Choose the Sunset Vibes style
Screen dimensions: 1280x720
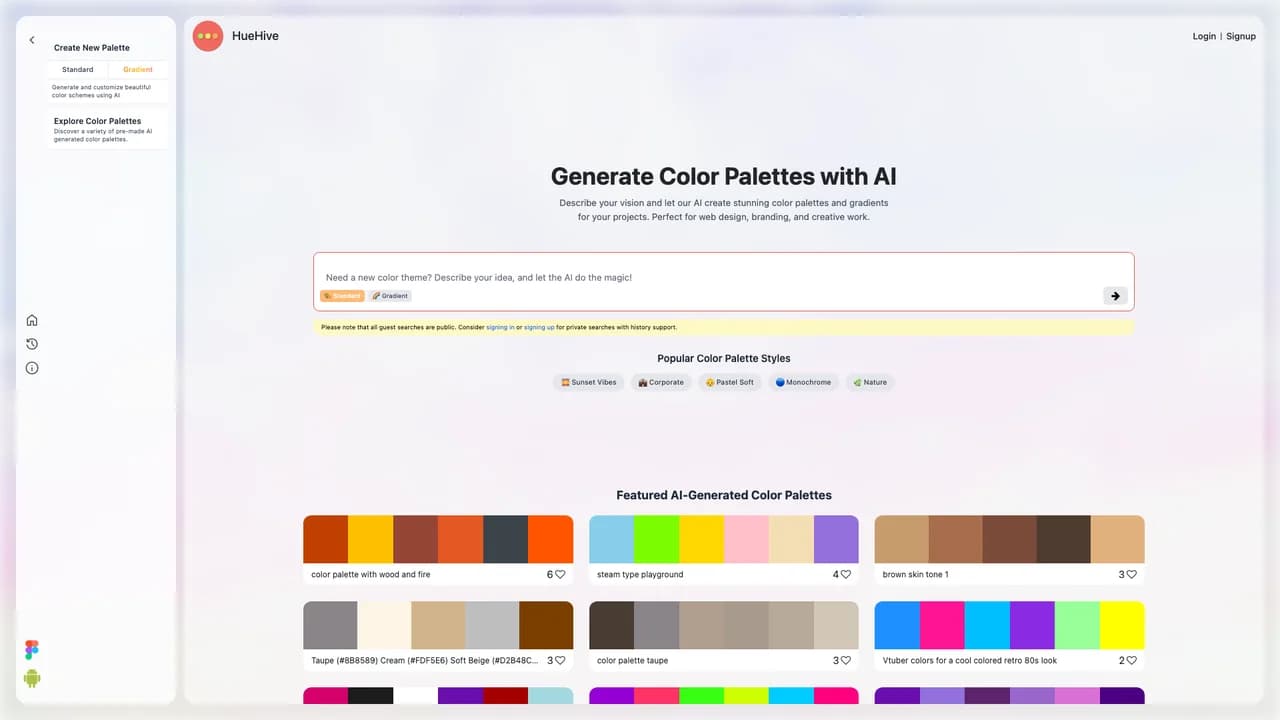point(589,382)
